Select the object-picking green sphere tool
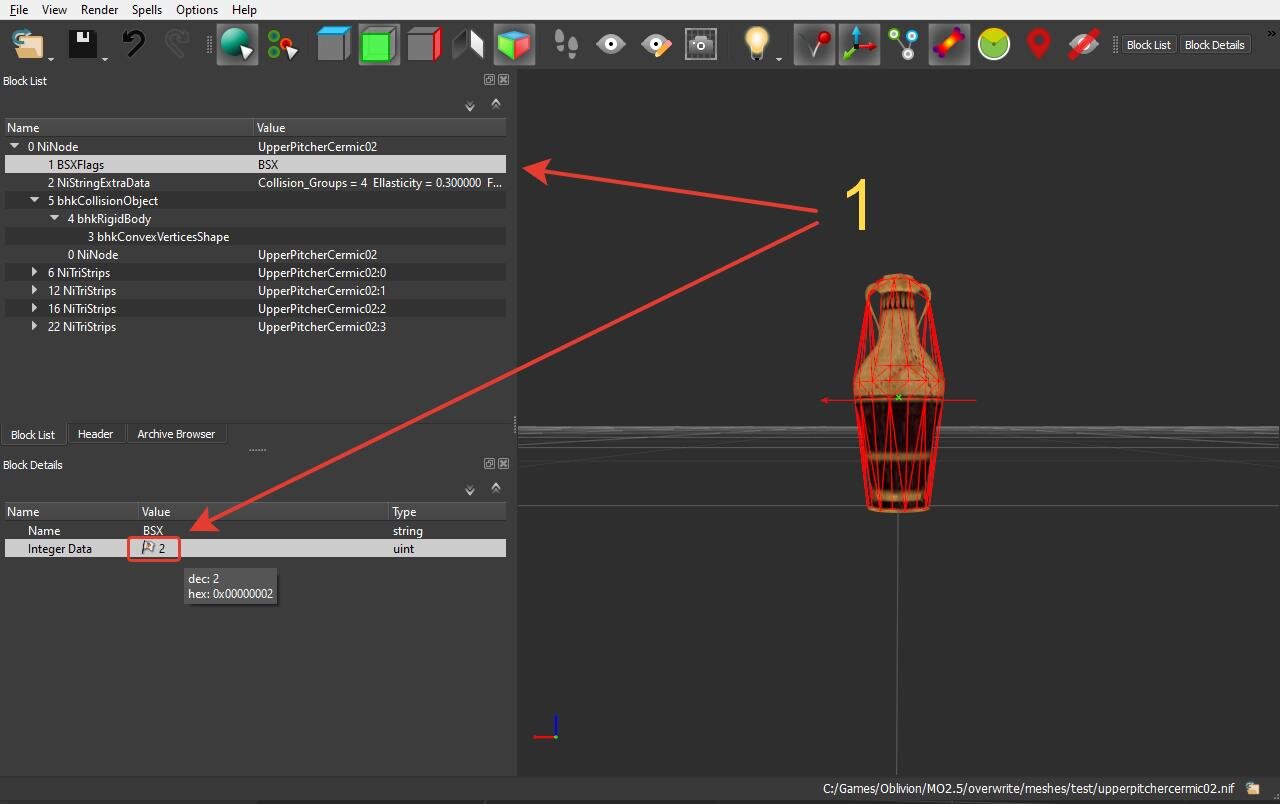 tap(237, 45)
